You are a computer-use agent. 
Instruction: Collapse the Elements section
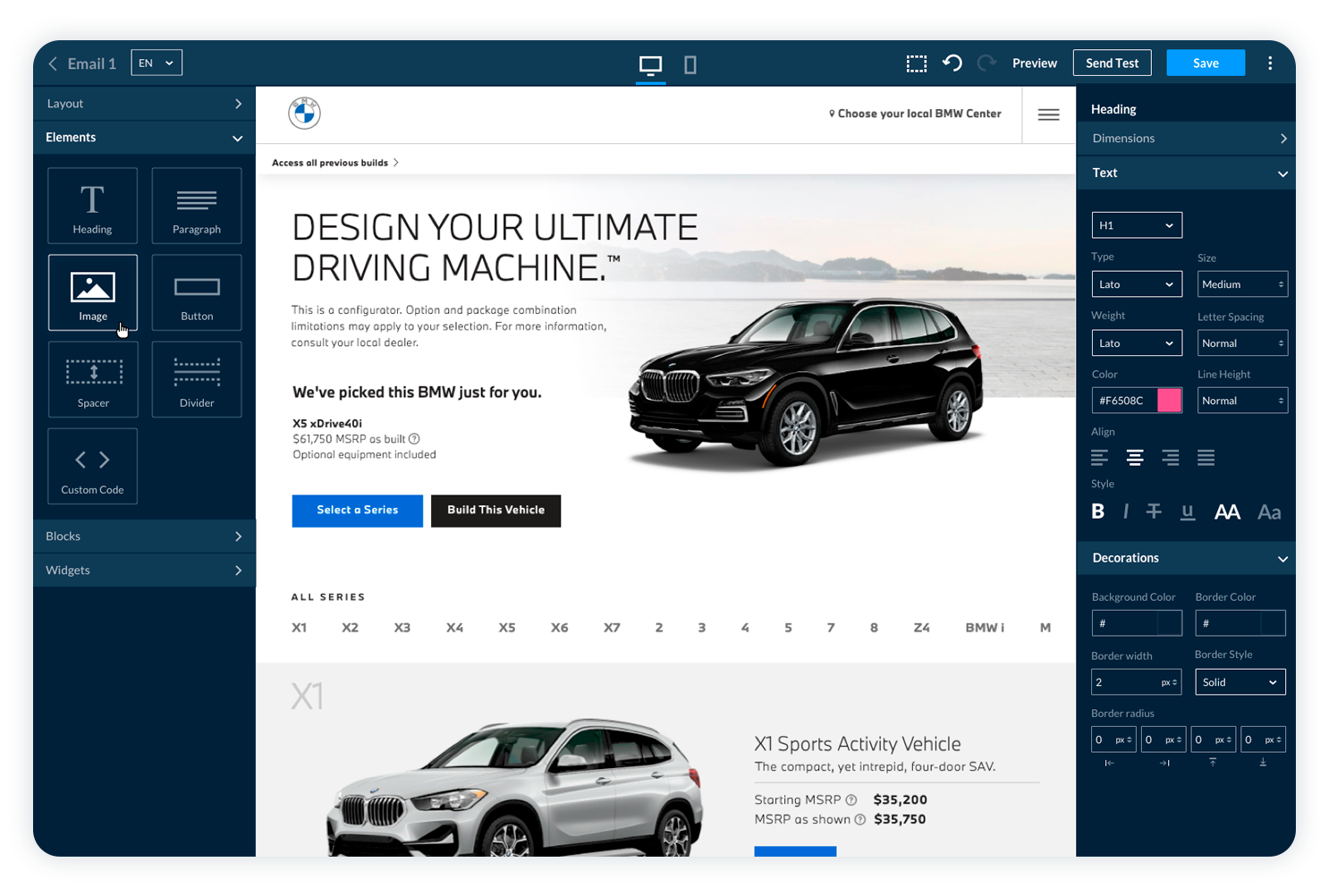click(144, 138)
